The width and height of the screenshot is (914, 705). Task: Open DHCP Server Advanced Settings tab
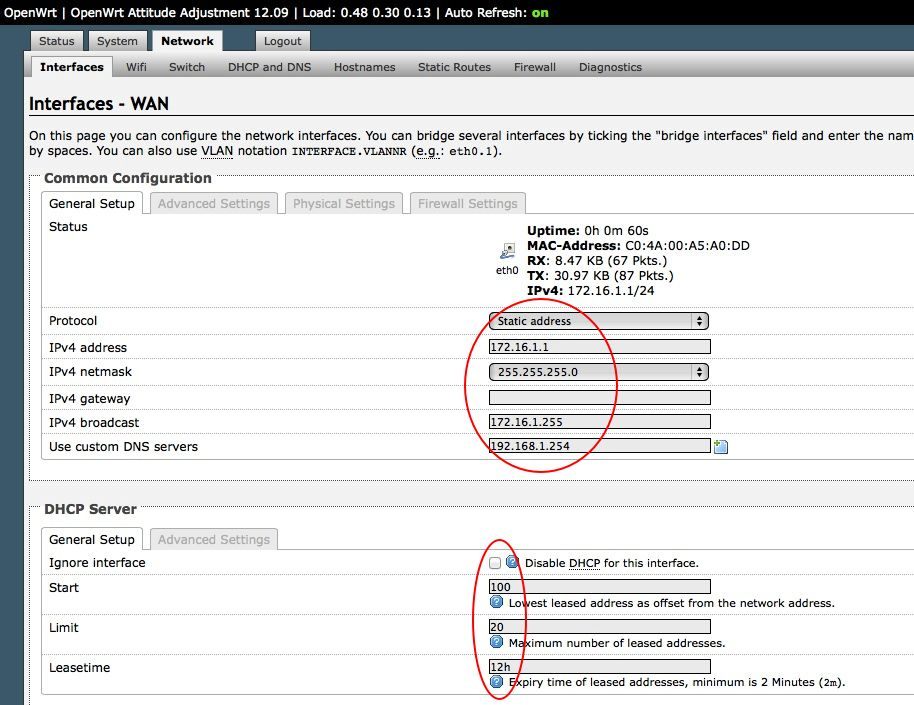tap(213, 539)
